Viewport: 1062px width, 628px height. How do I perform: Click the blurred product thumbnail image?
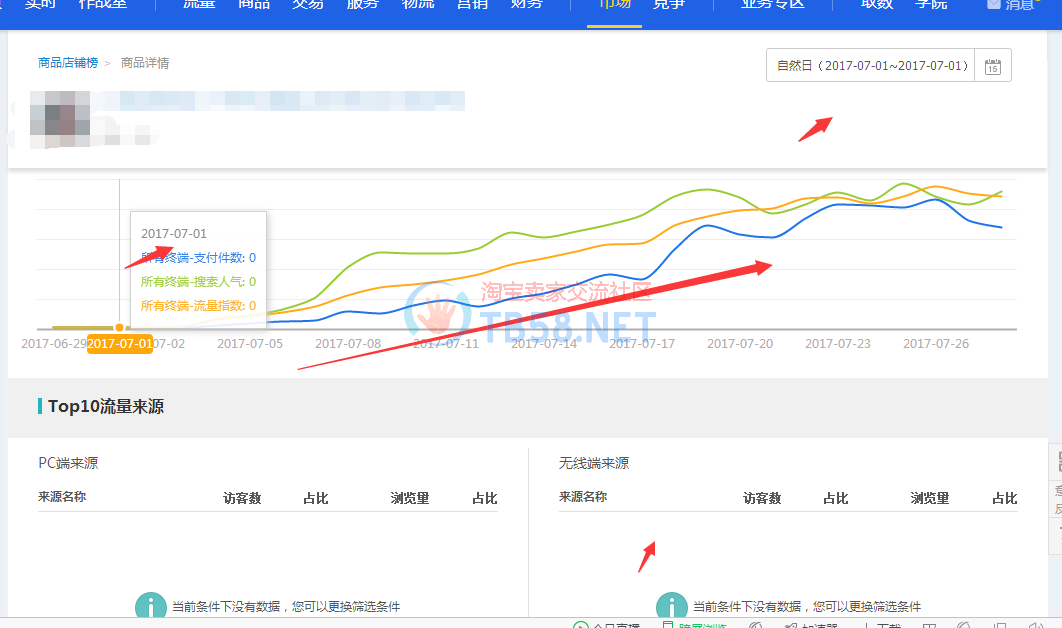pyautogui.click(x=60, y=119)
